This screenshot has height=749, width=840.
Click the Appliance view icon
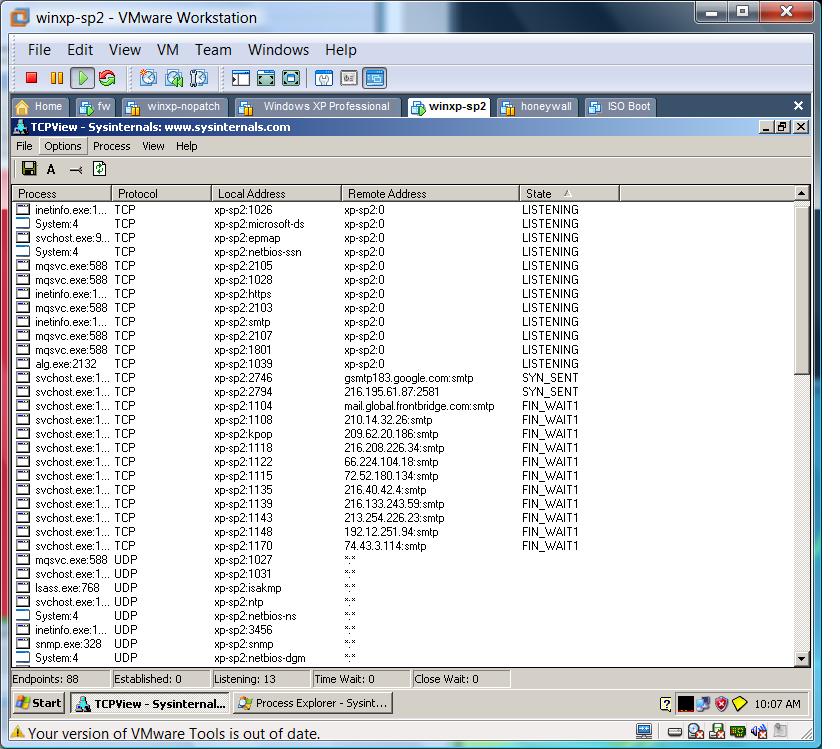tap(349, 78)
